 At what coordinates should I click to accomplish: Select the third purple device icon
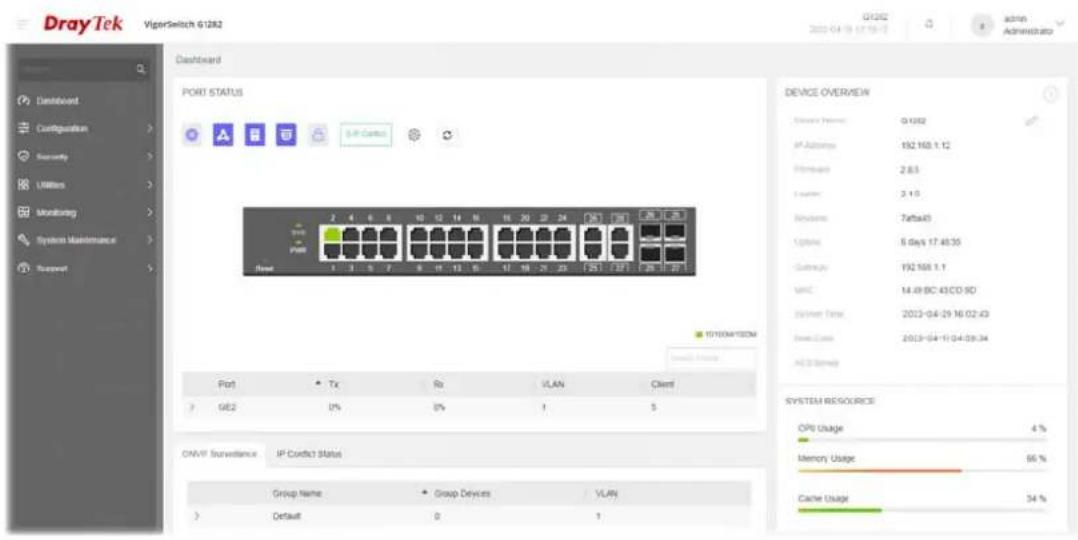254,136
